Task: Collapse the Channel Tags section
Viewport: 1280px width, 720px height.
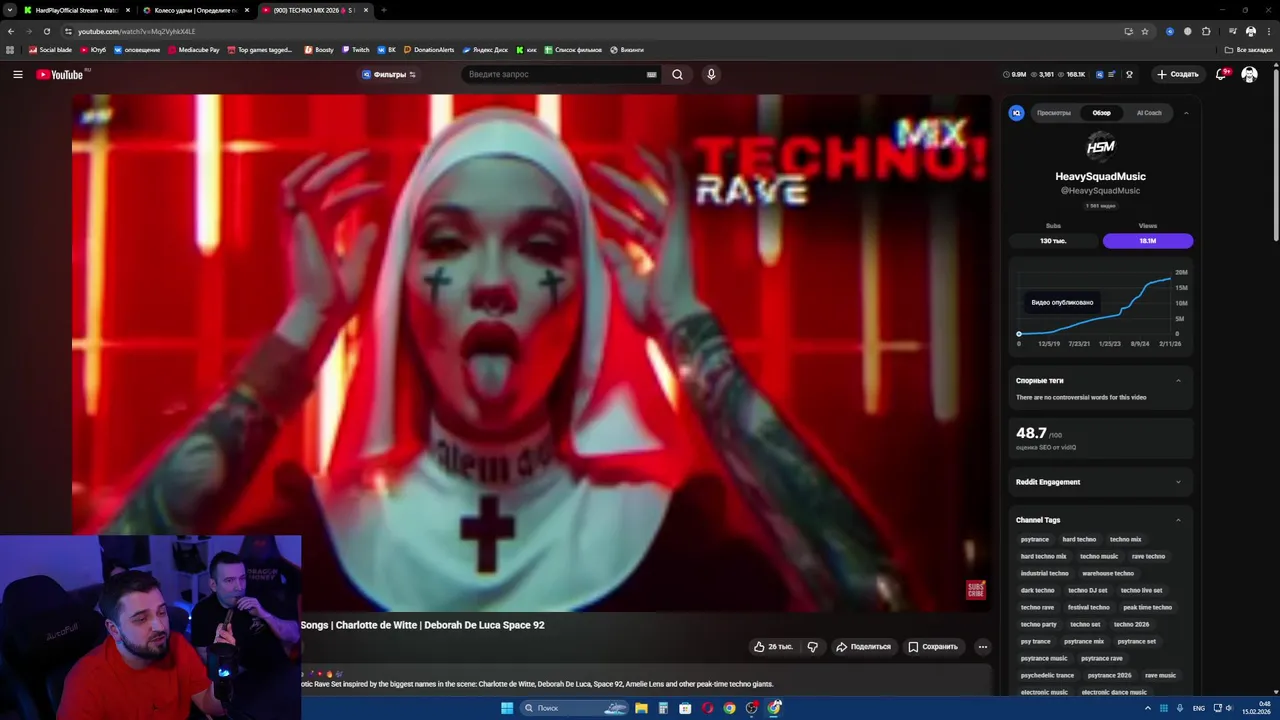Action: click(x=1178, y=520)
